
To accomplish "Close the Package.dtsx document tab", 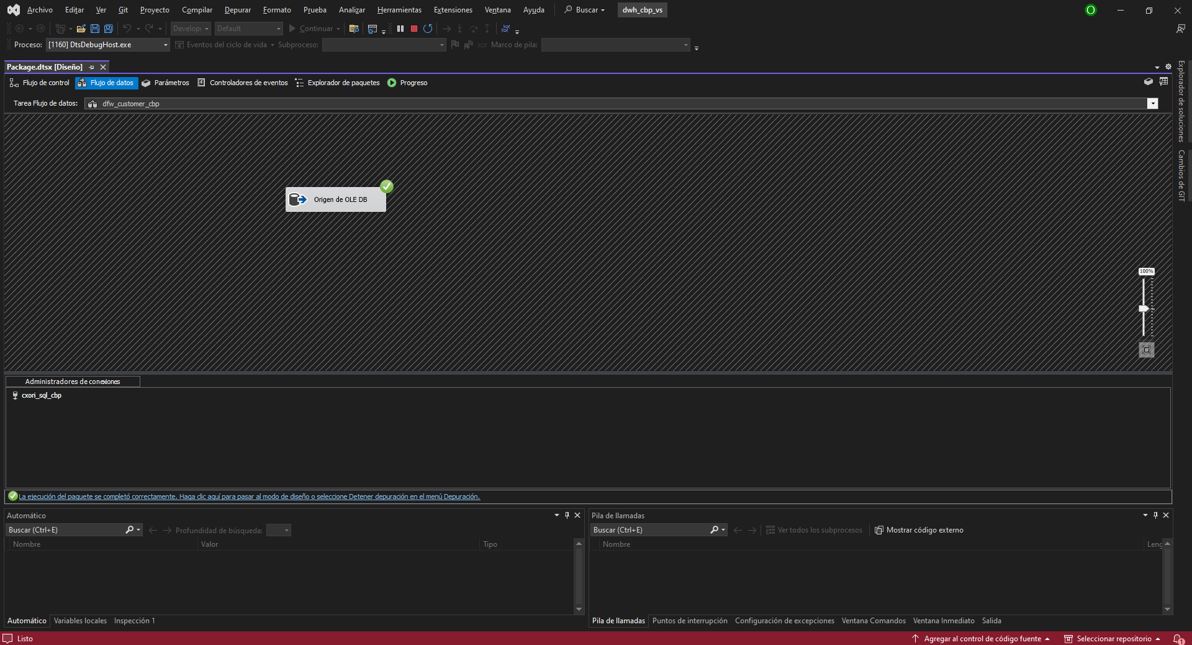I will point(103,67).
